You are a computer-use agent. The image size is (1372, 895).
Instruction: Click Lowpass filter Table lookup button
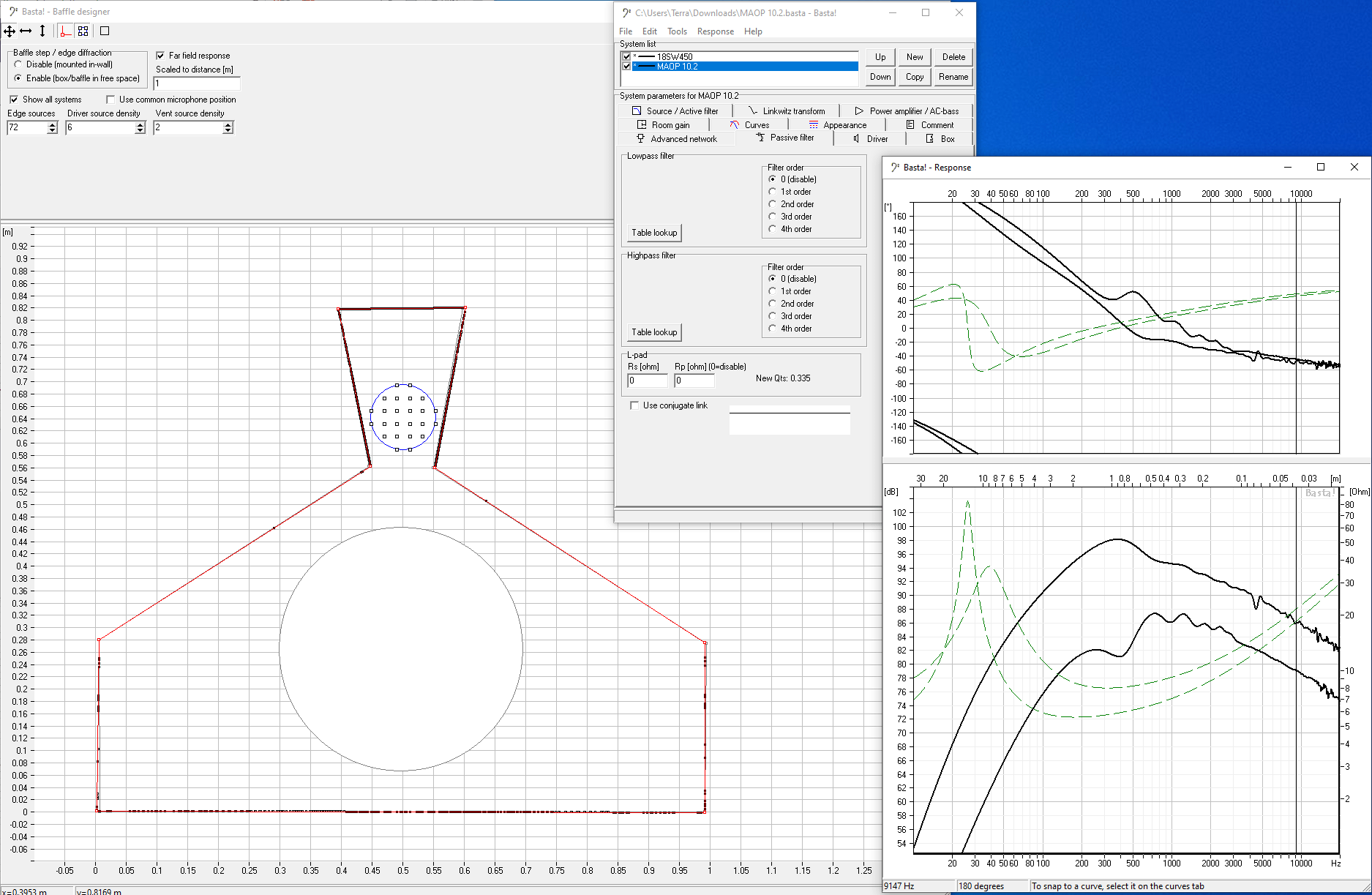click(655, 233)
